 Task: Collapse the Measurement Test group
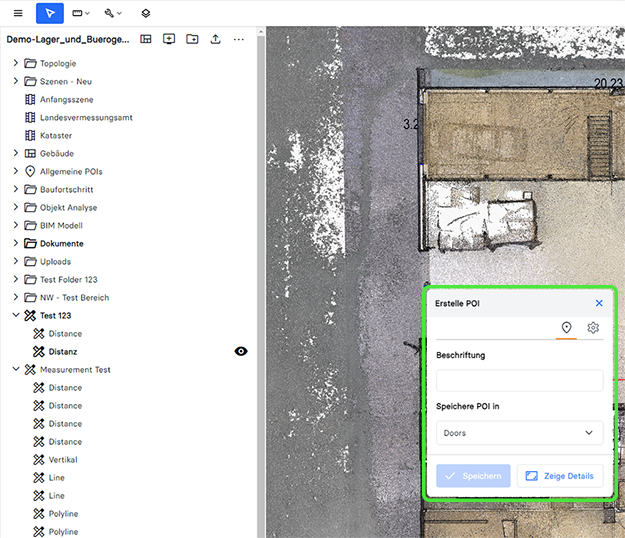point(16,370)
